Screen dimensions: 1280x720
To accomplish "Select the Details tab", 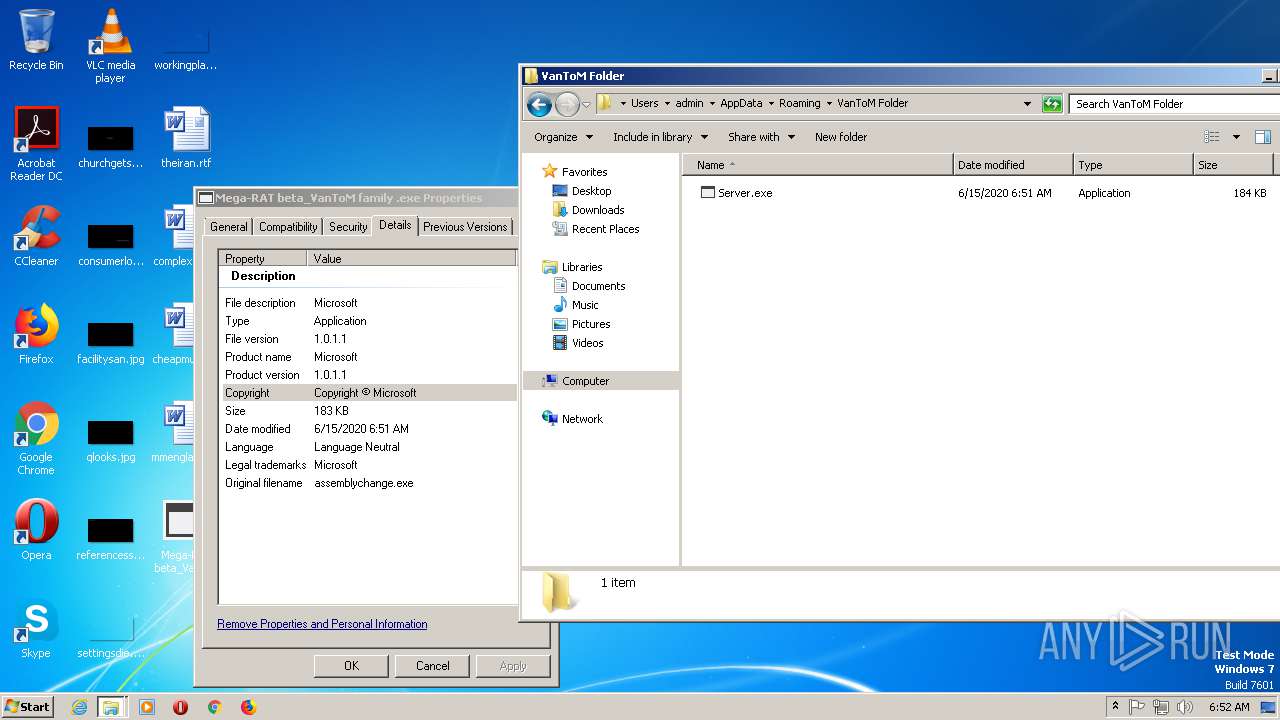I will pos(395,225).
